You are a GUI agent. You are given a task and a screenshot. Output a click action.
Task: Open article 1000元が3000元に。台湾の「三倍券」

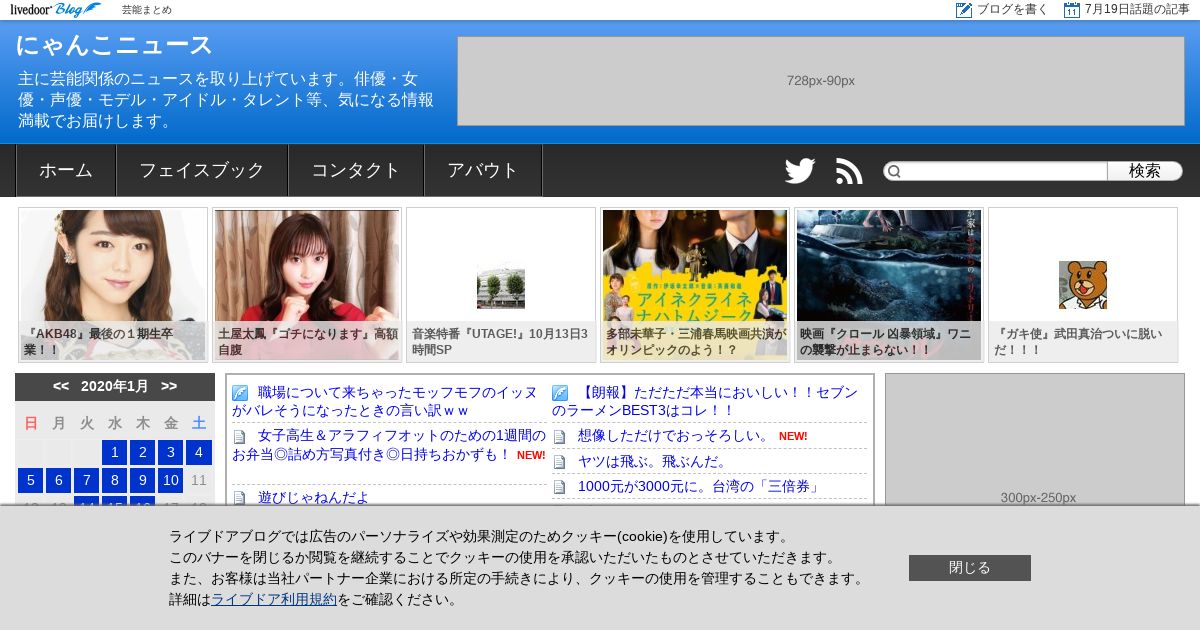[x=699, y=488]
